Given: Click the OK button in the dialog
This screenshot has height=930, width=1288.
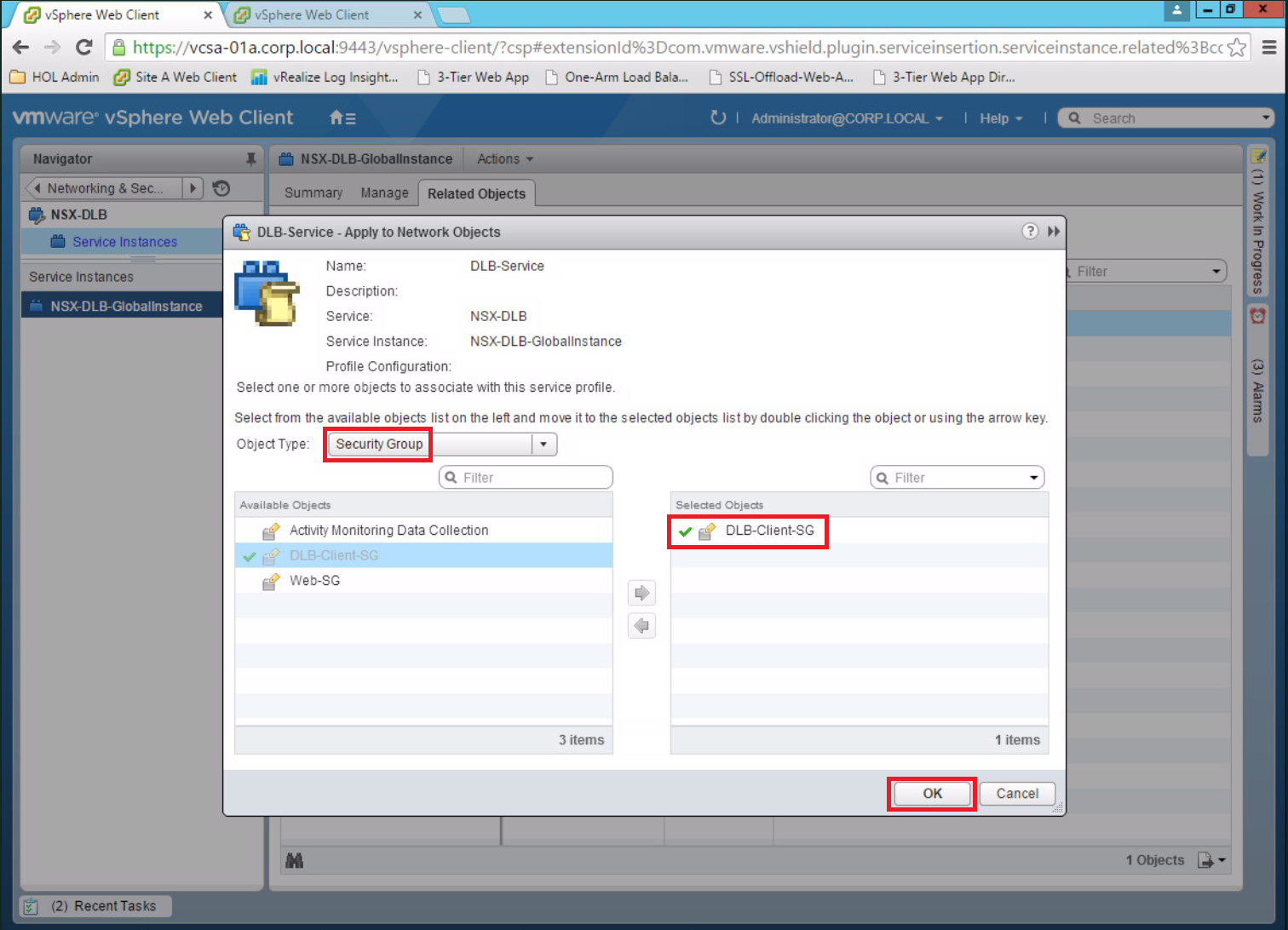Looking at the screenshot, I should click(x=932, y=794).
